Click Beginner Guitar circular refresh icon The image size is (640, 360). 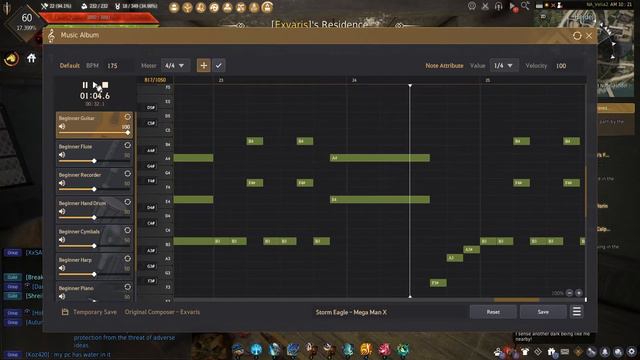coord(127,117)
